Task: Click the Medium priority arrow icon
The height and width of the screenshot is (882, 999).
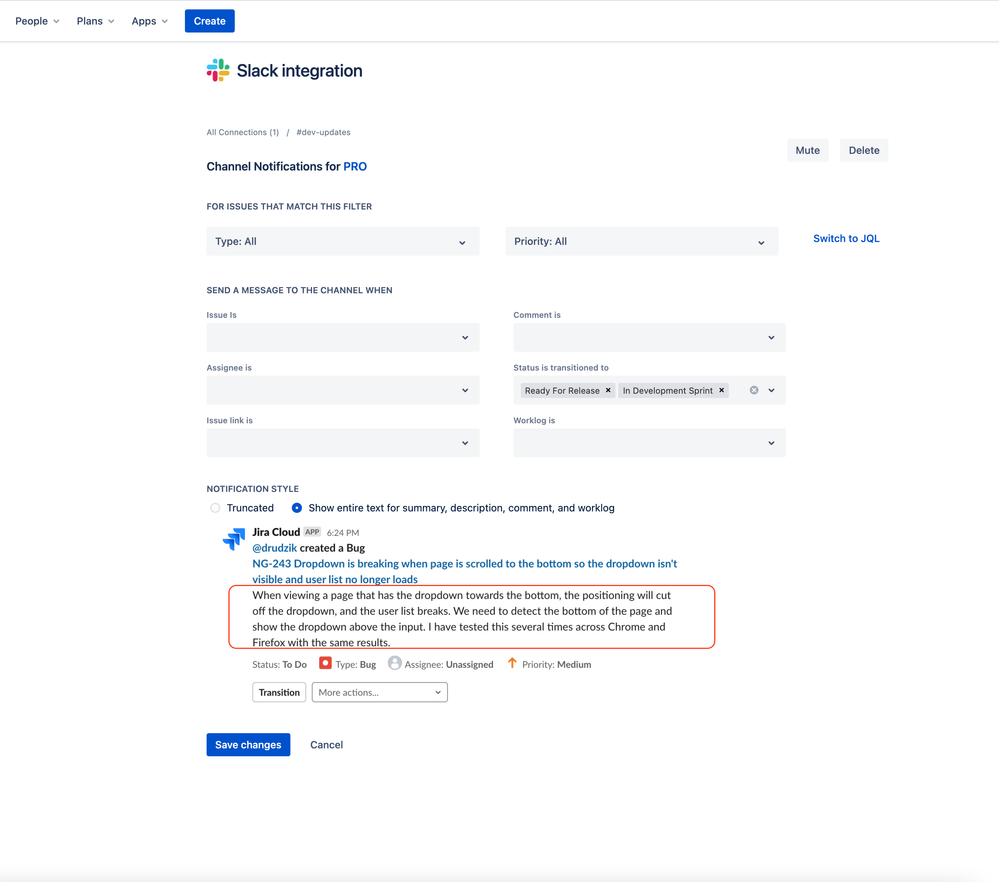Action: click(x=512, y=663)
